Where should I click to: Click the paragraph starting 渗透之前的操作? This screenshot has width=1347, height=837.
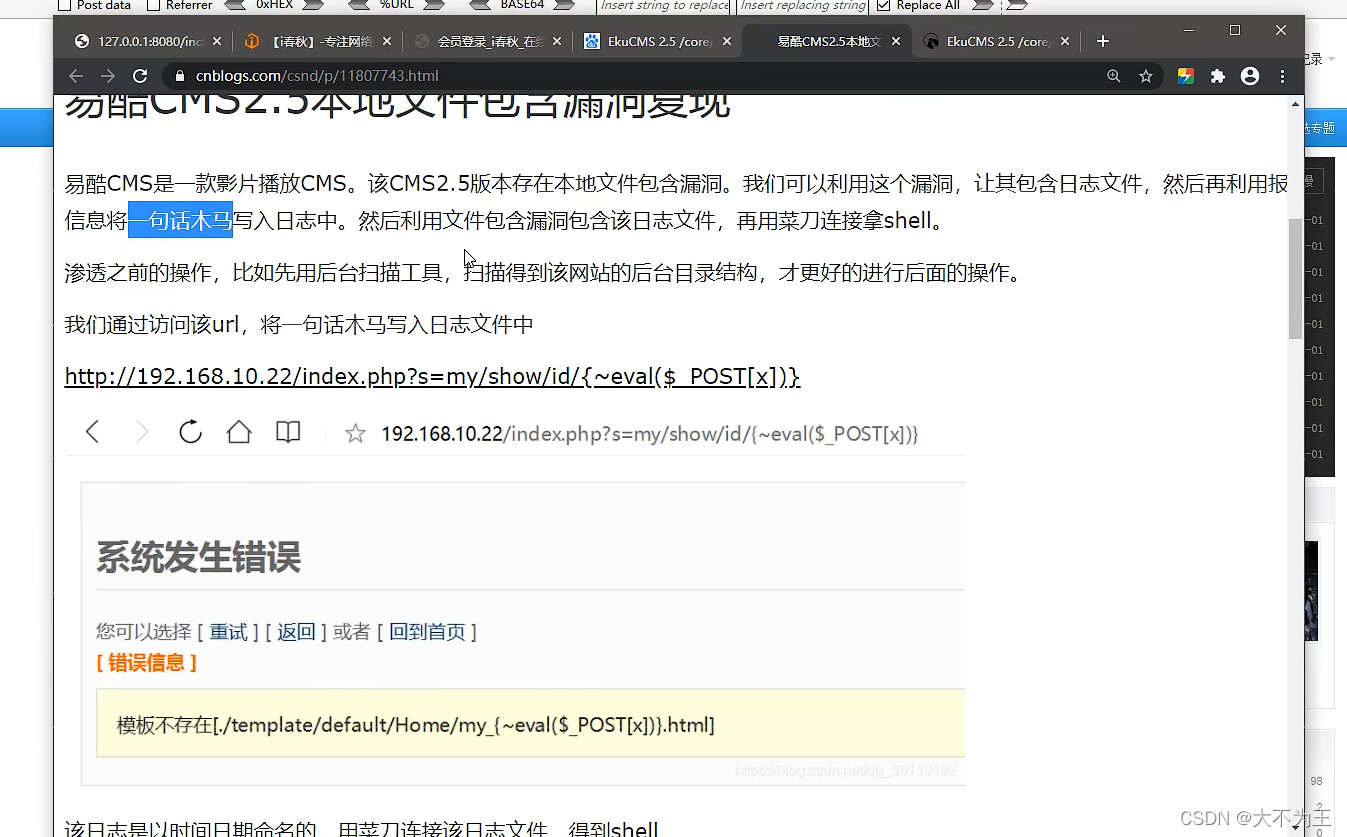[x=545, y=272]
